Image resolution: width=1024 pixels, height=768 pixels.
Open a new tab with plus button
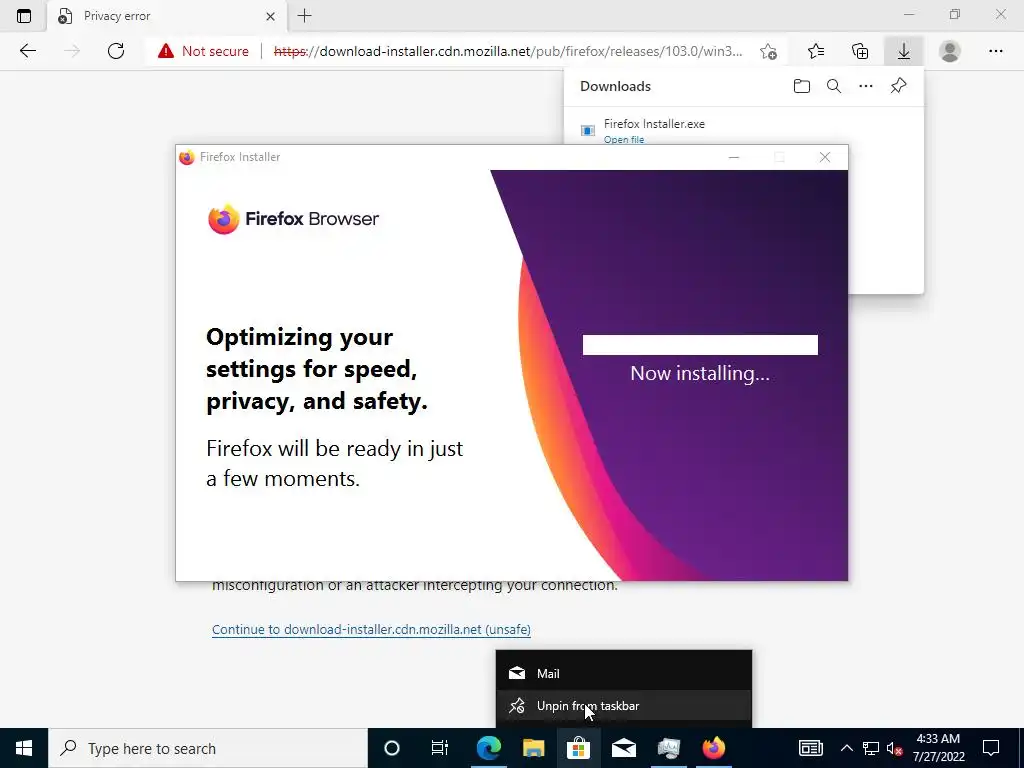(x=304, y=16)
